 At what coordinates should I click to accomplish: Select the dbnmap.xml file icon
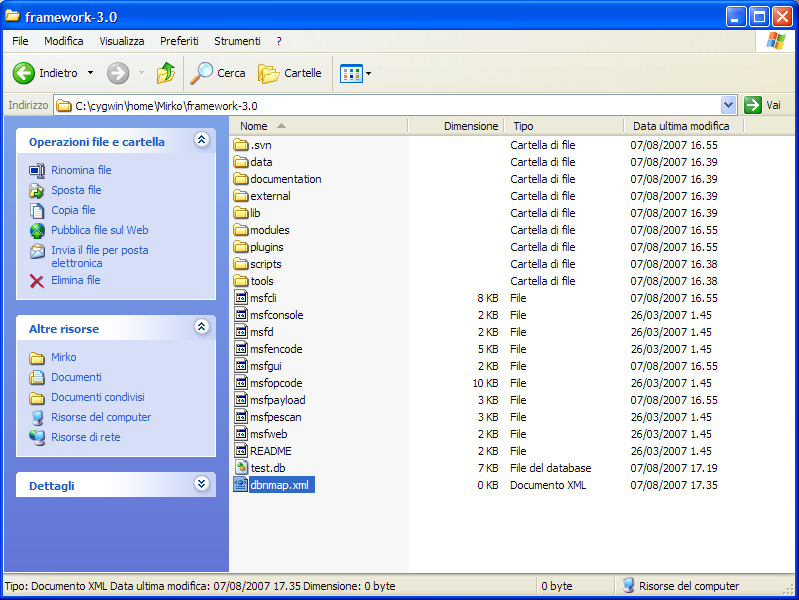coord(241,485)
